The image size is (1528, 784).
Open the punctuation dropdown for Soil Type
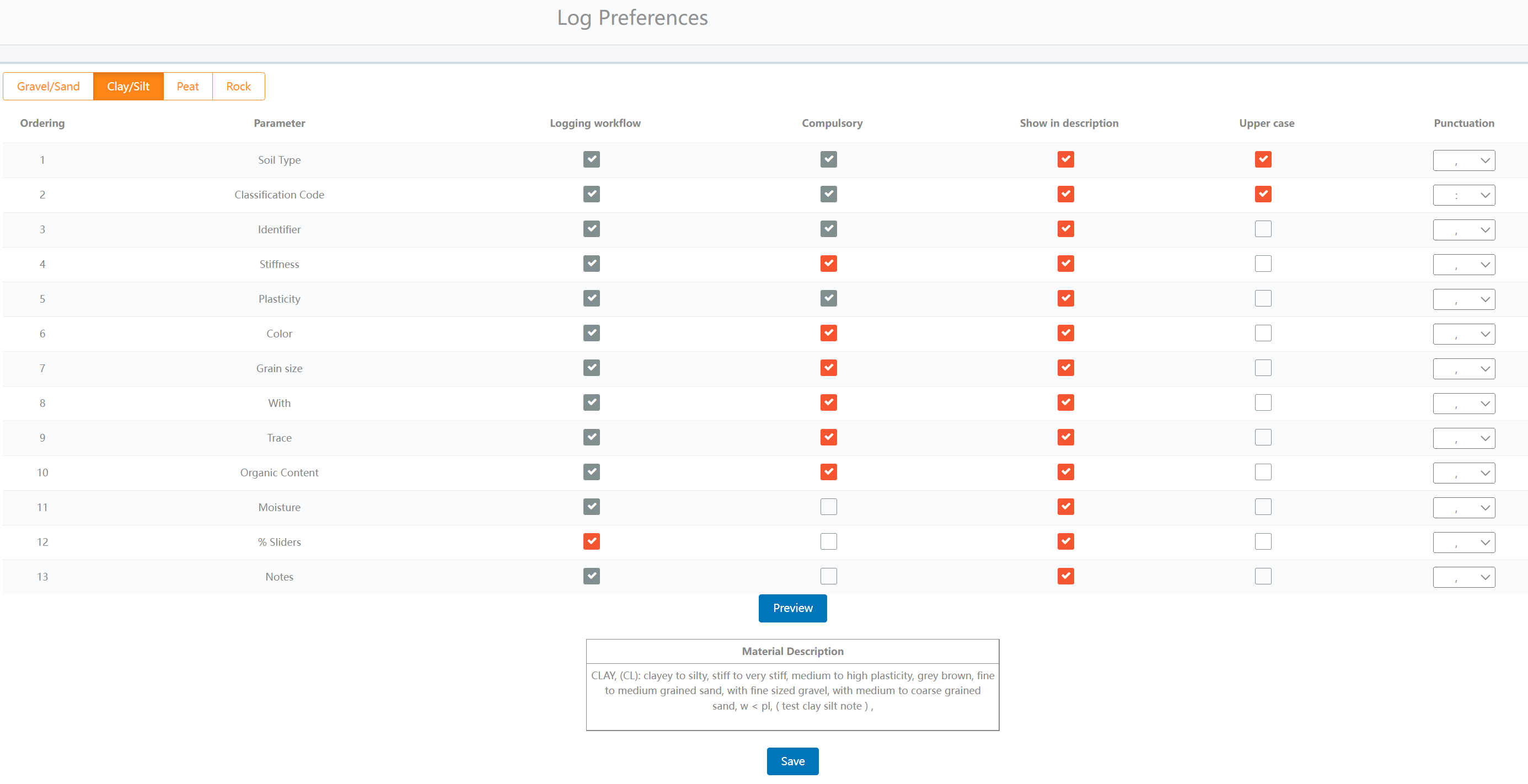pyautogui.click(x=1463, y=159)
